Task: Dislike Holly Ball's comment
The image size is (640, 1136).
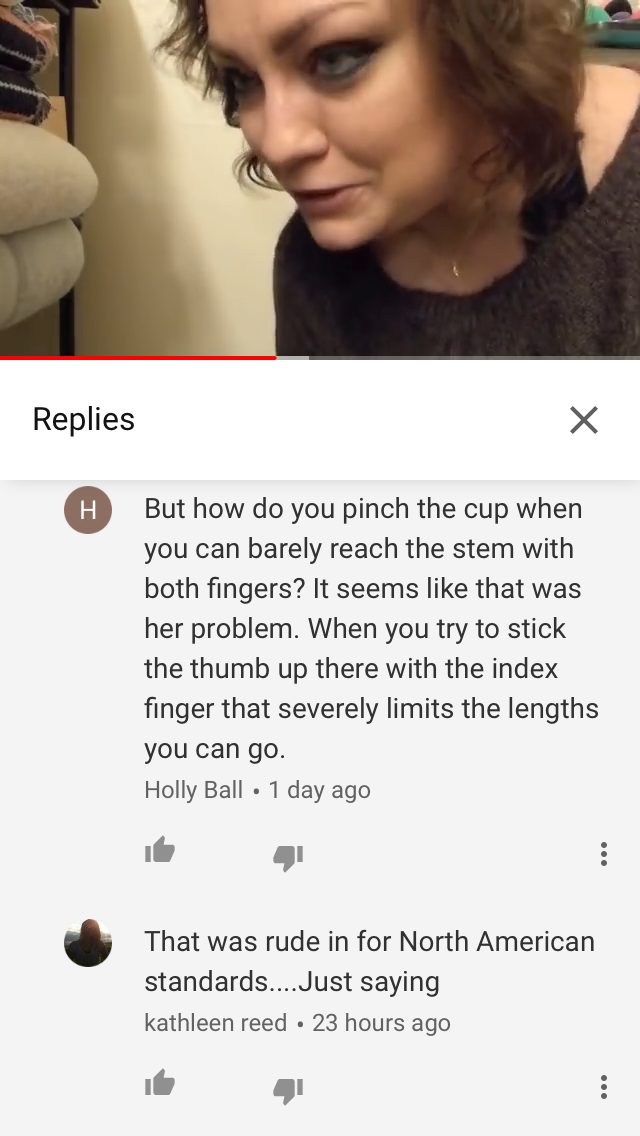Action: coord(288,857)
